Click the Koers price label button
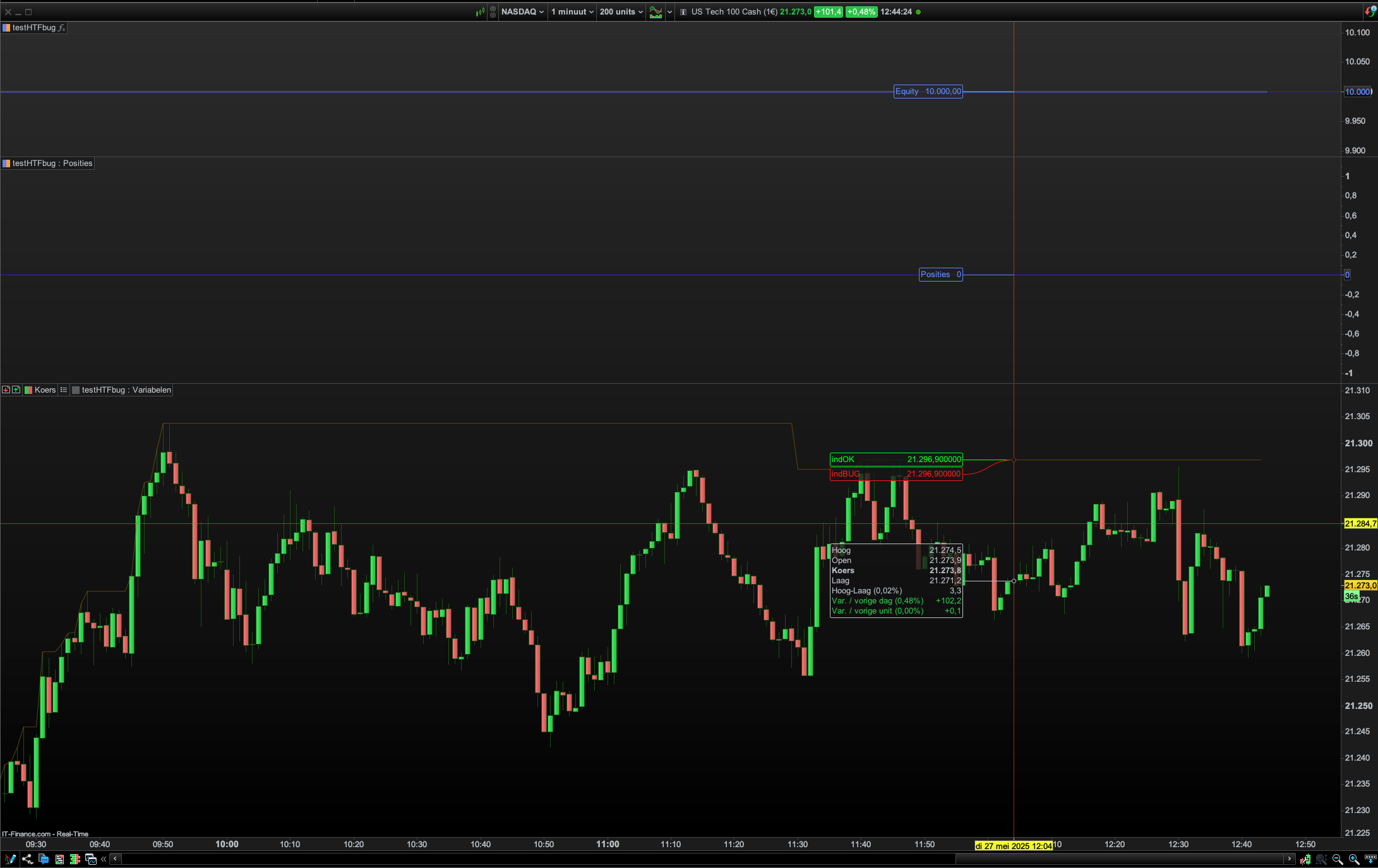This screenshot has width=1378, height=868. pyautogui.click(x=44, y=389)
